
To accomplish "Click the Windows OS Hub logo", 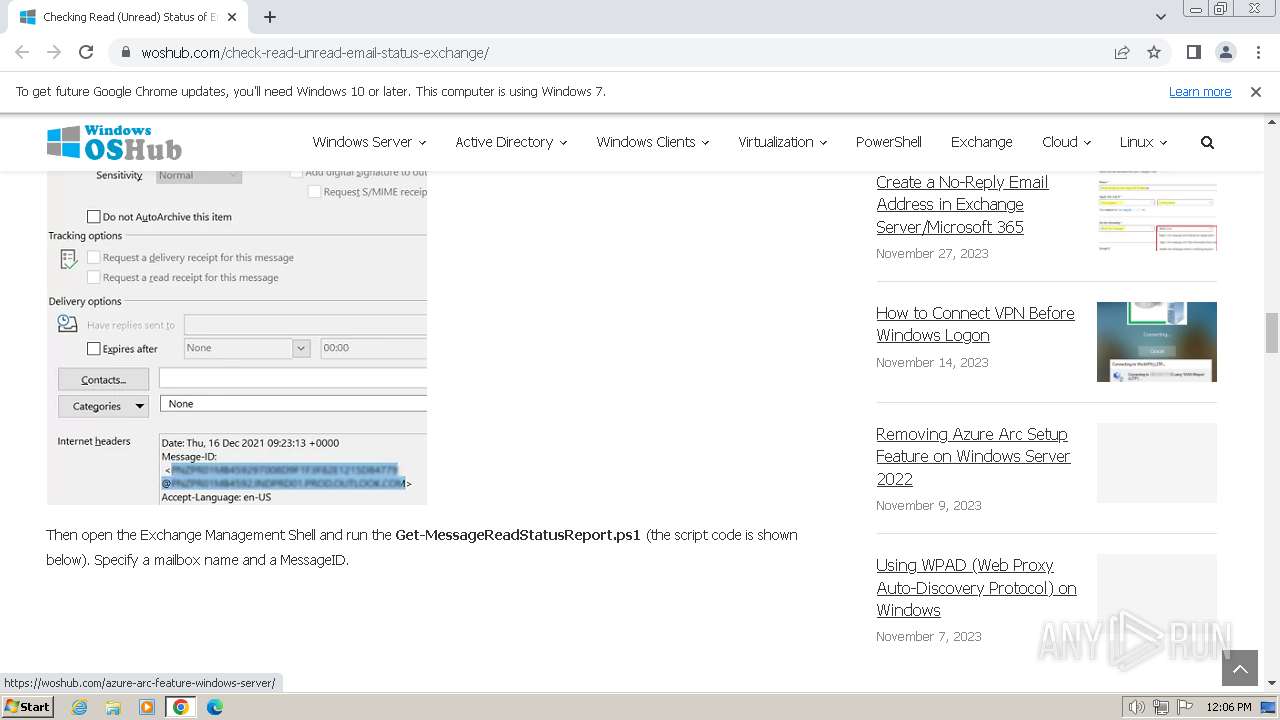I will tap(114, 142).
